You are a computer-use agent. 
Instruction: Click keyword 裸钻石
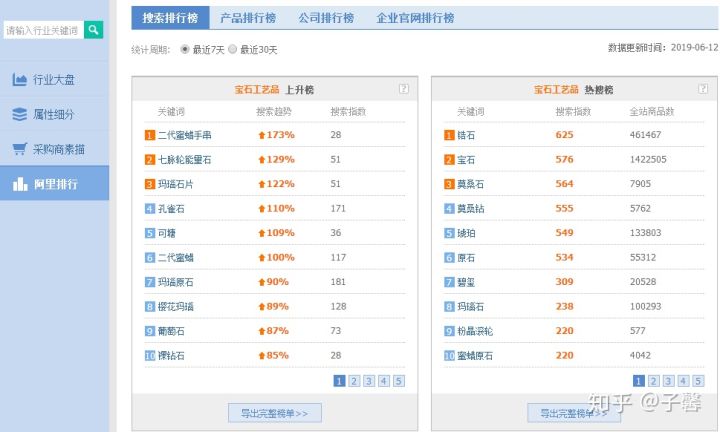pyautogui.click(x=171, y=356)
